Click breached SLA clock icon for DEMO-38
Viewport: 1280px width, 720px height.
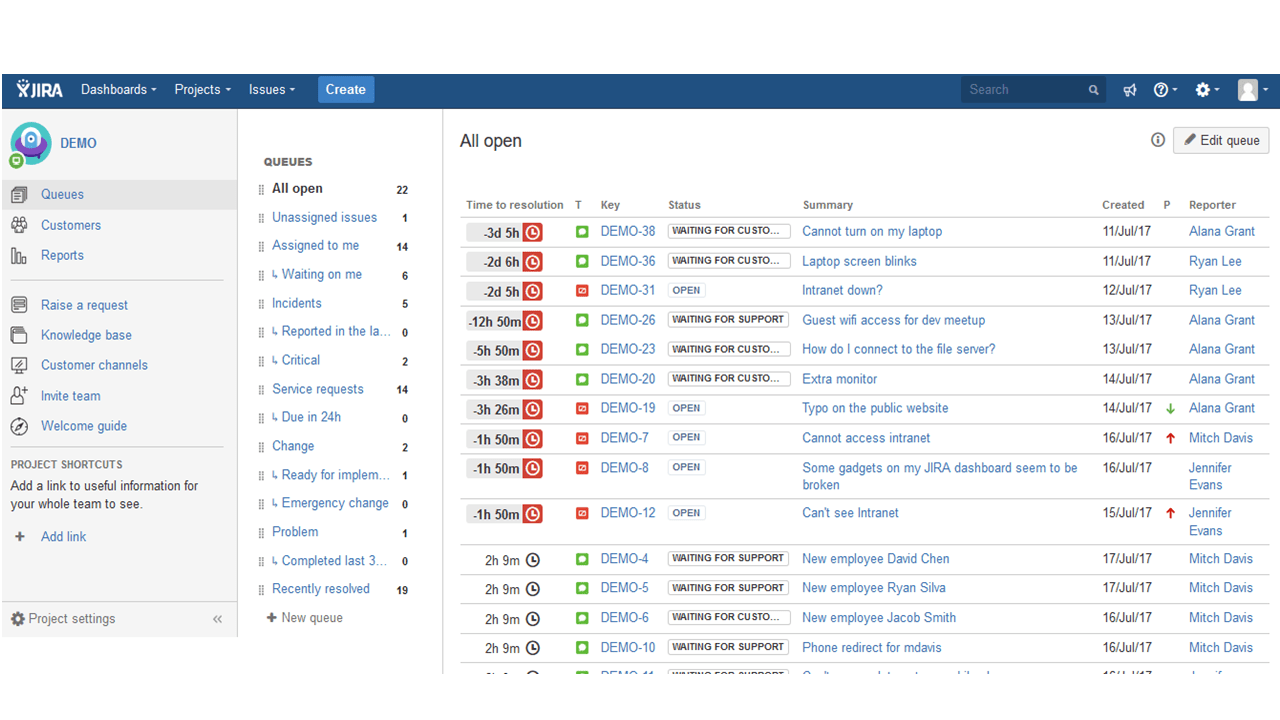click(x=533, y=233)
